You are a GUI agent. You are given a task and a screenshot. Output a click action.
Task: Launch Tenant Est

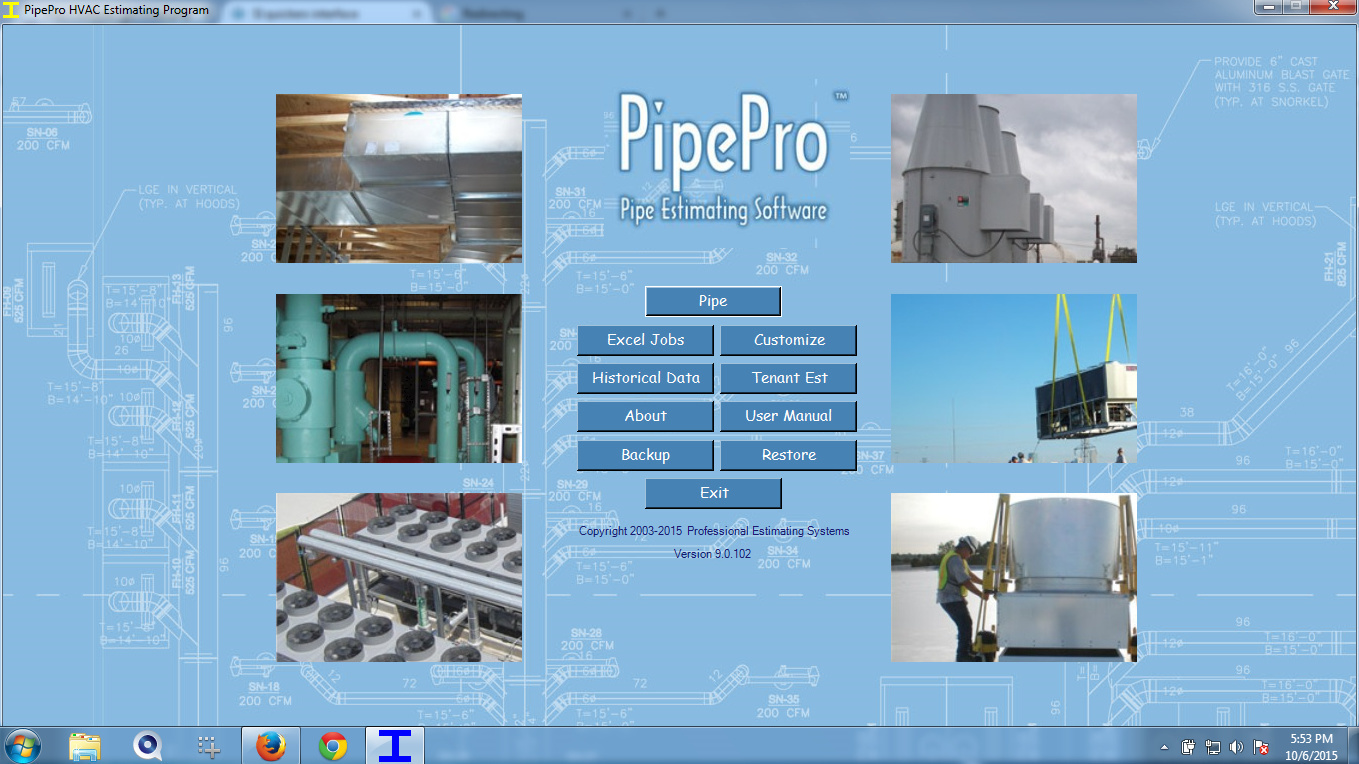click(x=789, y=378)
